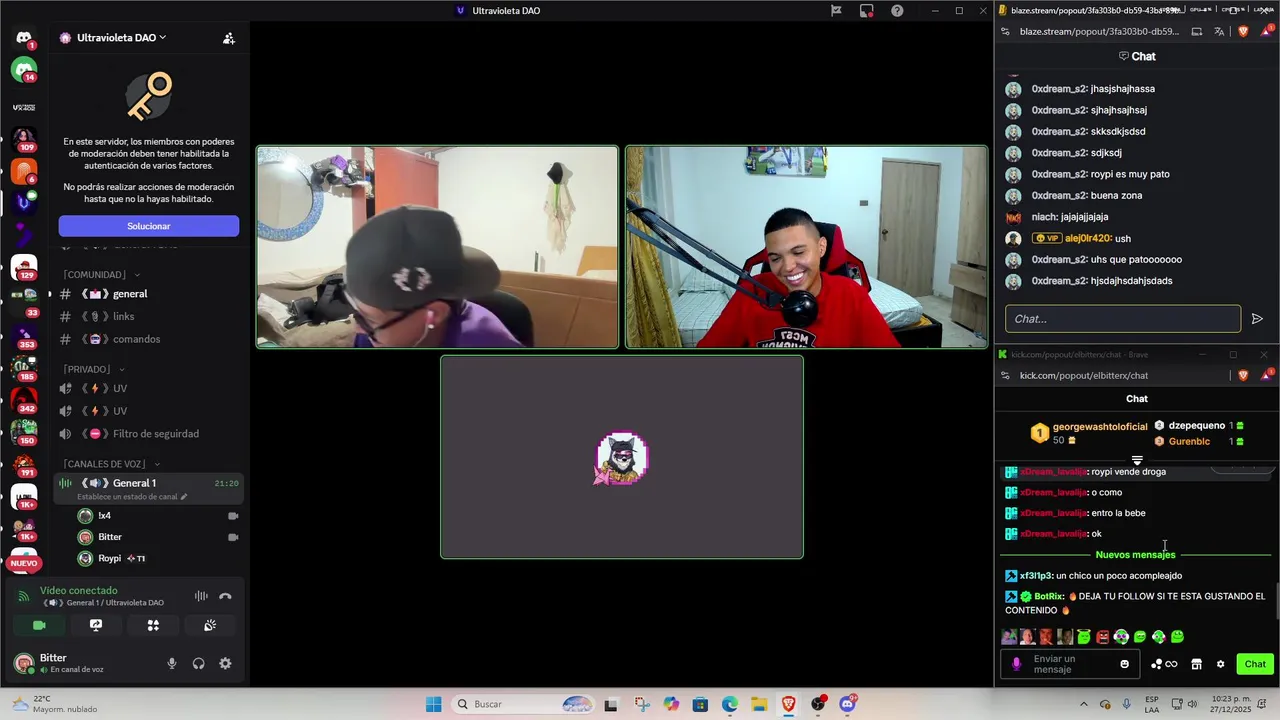This screenshot has height=720, width=1280.
Task: Click the NUEVO unread indicator badge
Action: [x=23, y=563]
